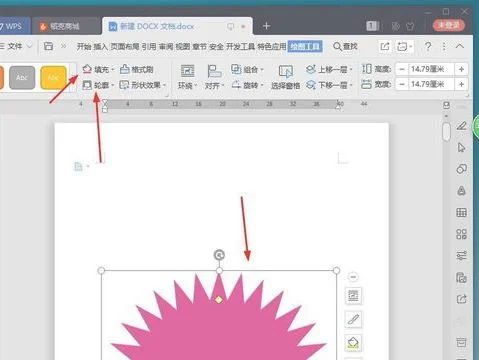Expand the Wrap (环绕) dropdown arrow
Image resolution: width=479 pixels, height=360 pixels.
tap(196, 86)
